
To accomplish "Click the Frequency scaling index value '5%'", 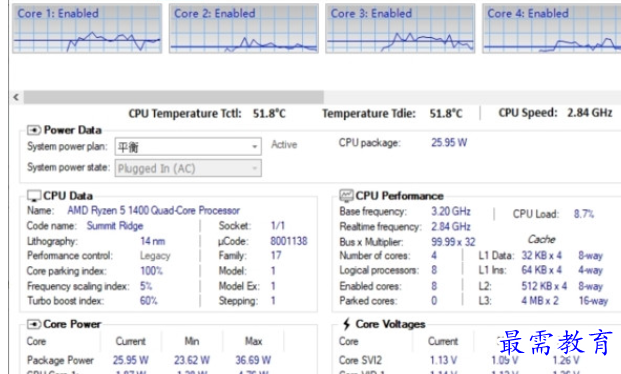I will pos(146,286).
